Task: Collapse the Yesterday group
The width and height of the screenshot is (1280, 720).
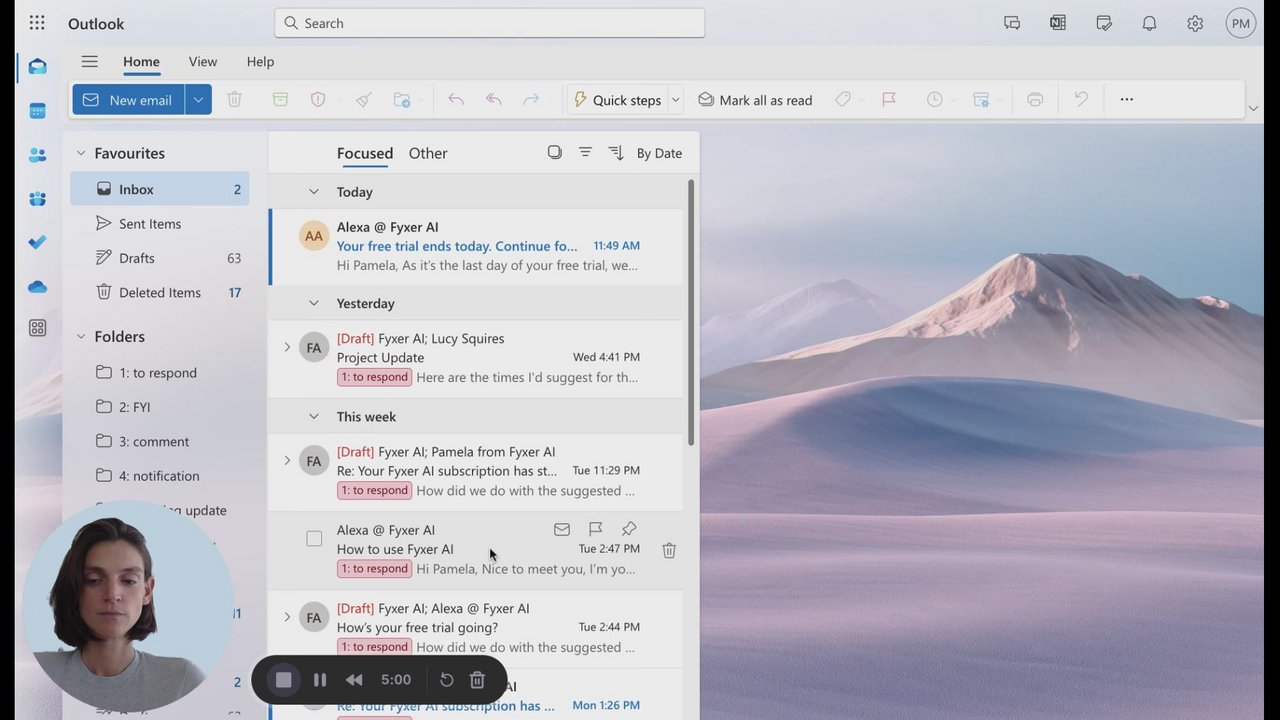Action: tap(313, 303)
